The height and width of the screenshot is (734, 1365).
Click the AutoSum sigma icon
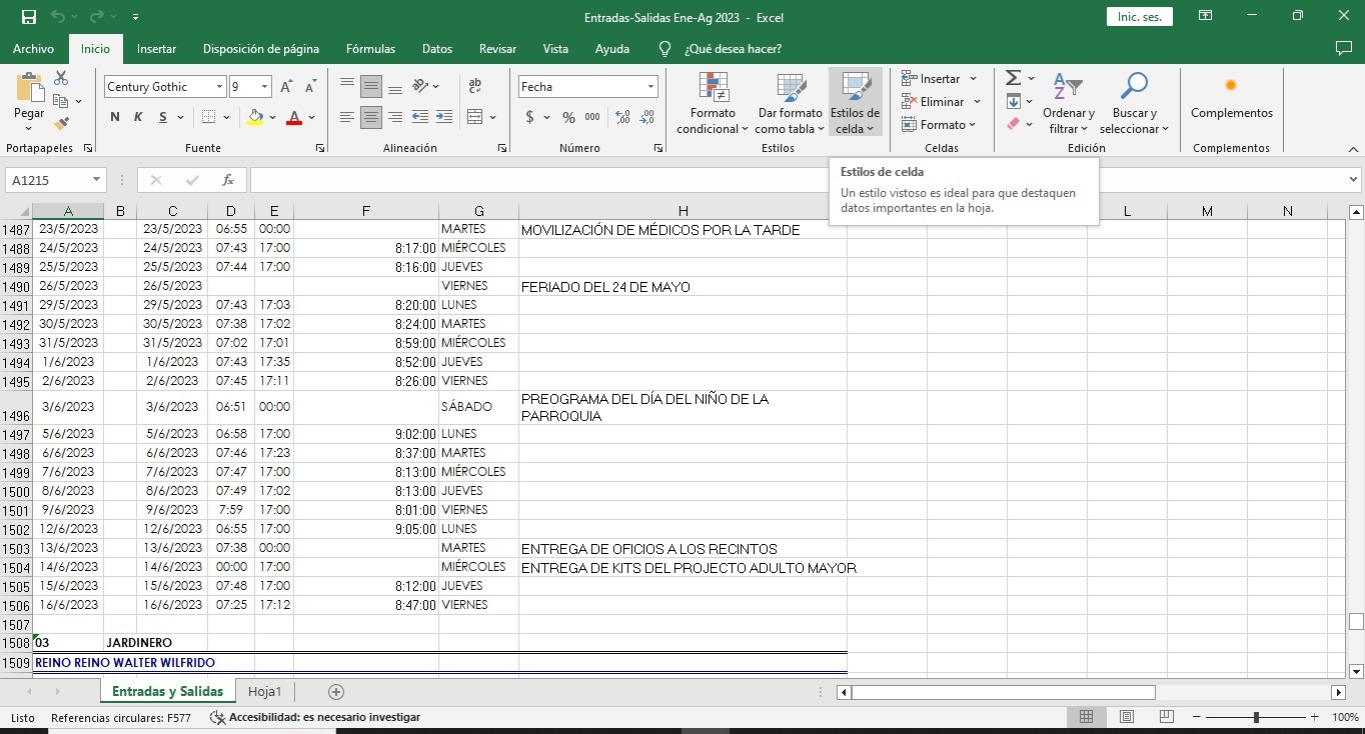coord(1013,78)
